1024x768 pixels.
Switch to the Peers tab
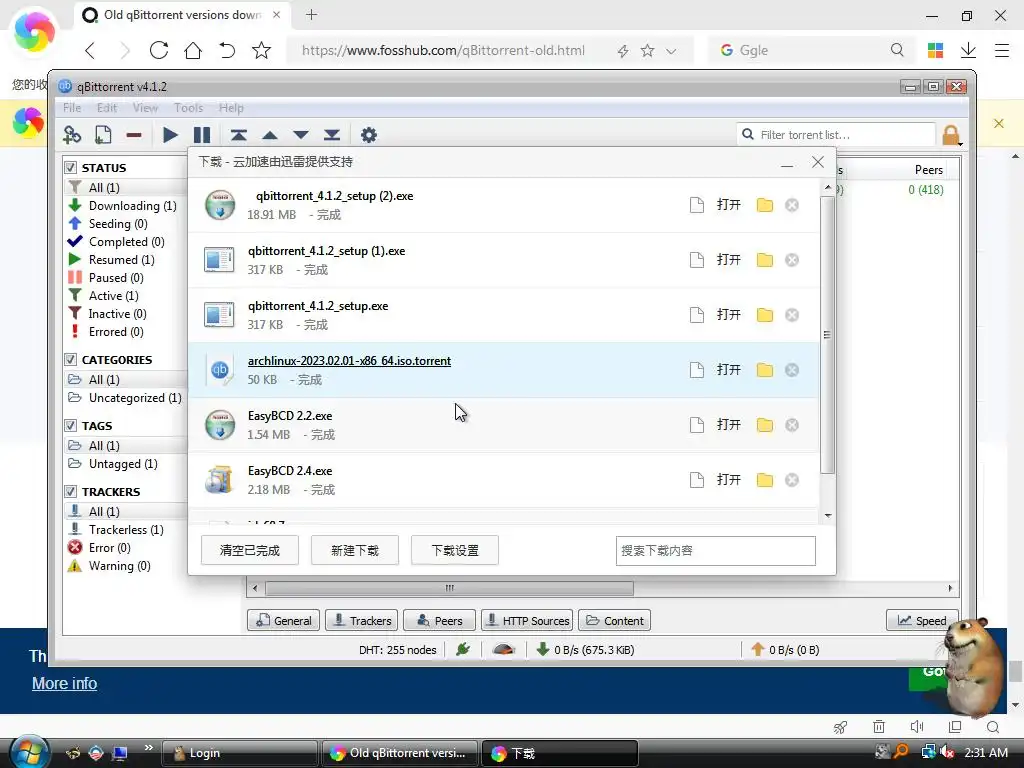pyautogui.click(x=440, y=620)
